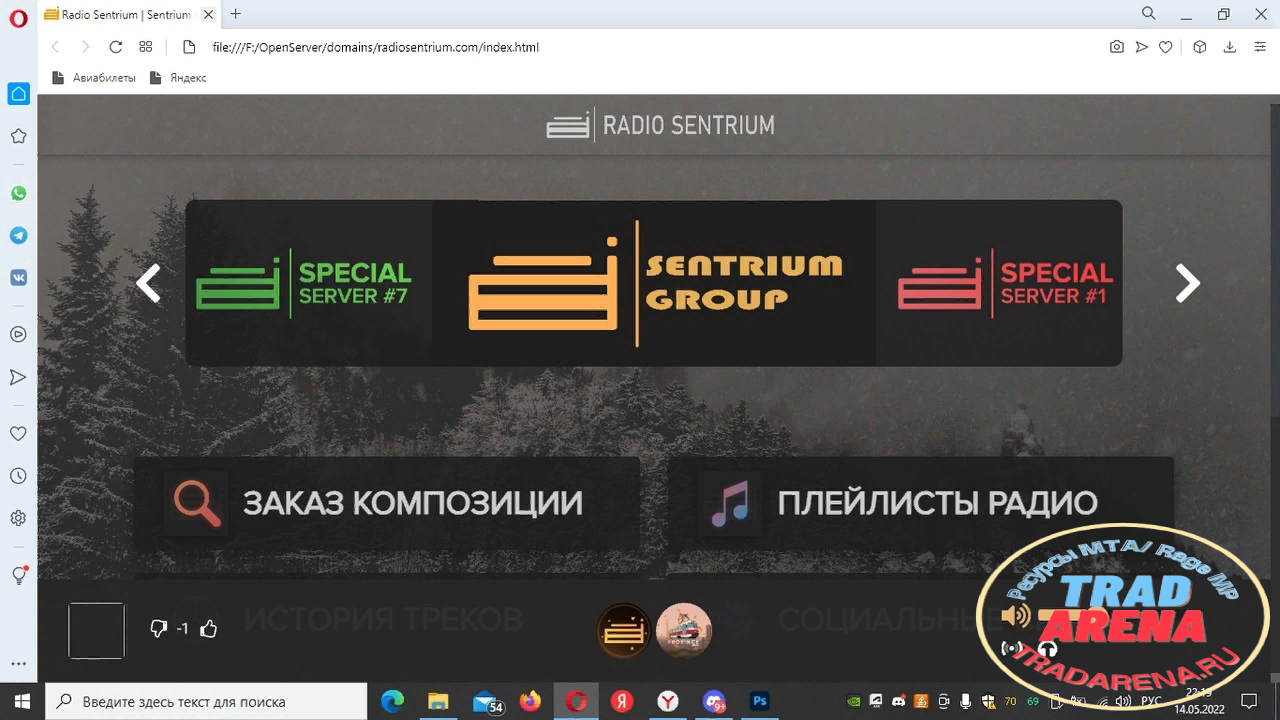Take a snapshot with the camera icon
Image resolution: width=1280 pixels, height=720 pixels.
[x=1117, y=47]
